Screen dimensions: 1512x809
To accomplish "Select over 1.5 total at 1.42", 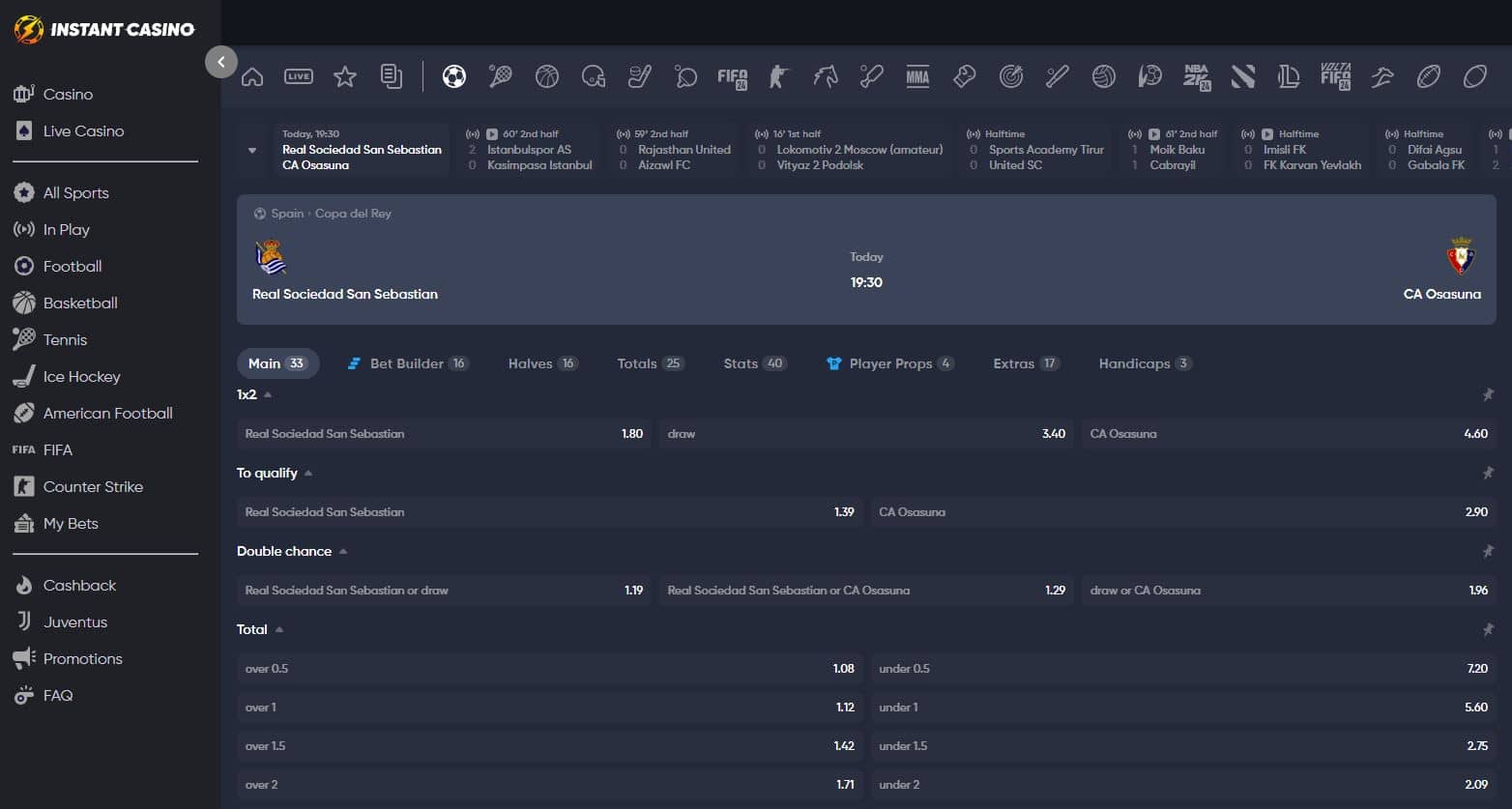I will pyautogui.click(x=550, y=746).
